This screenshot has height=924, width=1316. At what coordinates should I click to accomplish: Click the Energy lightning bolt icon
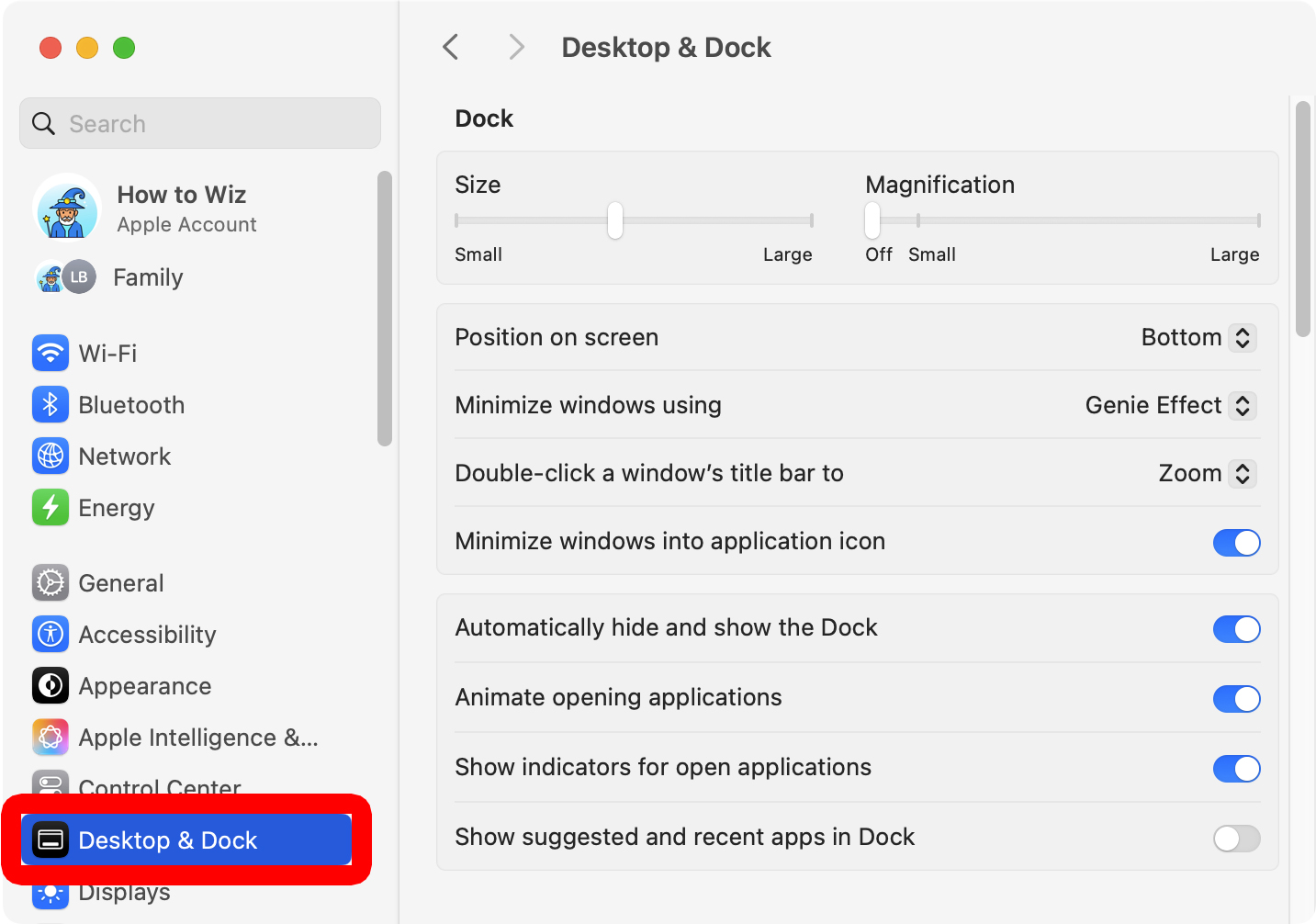click(51, 507)
